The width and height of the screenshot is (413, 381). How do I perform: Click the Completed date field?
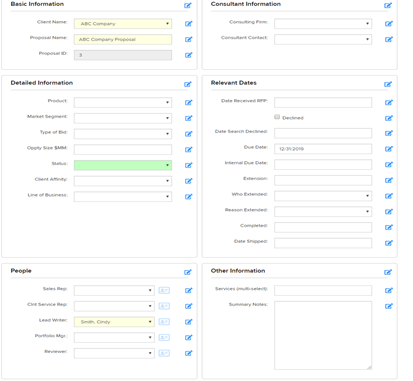click(323, 227)
